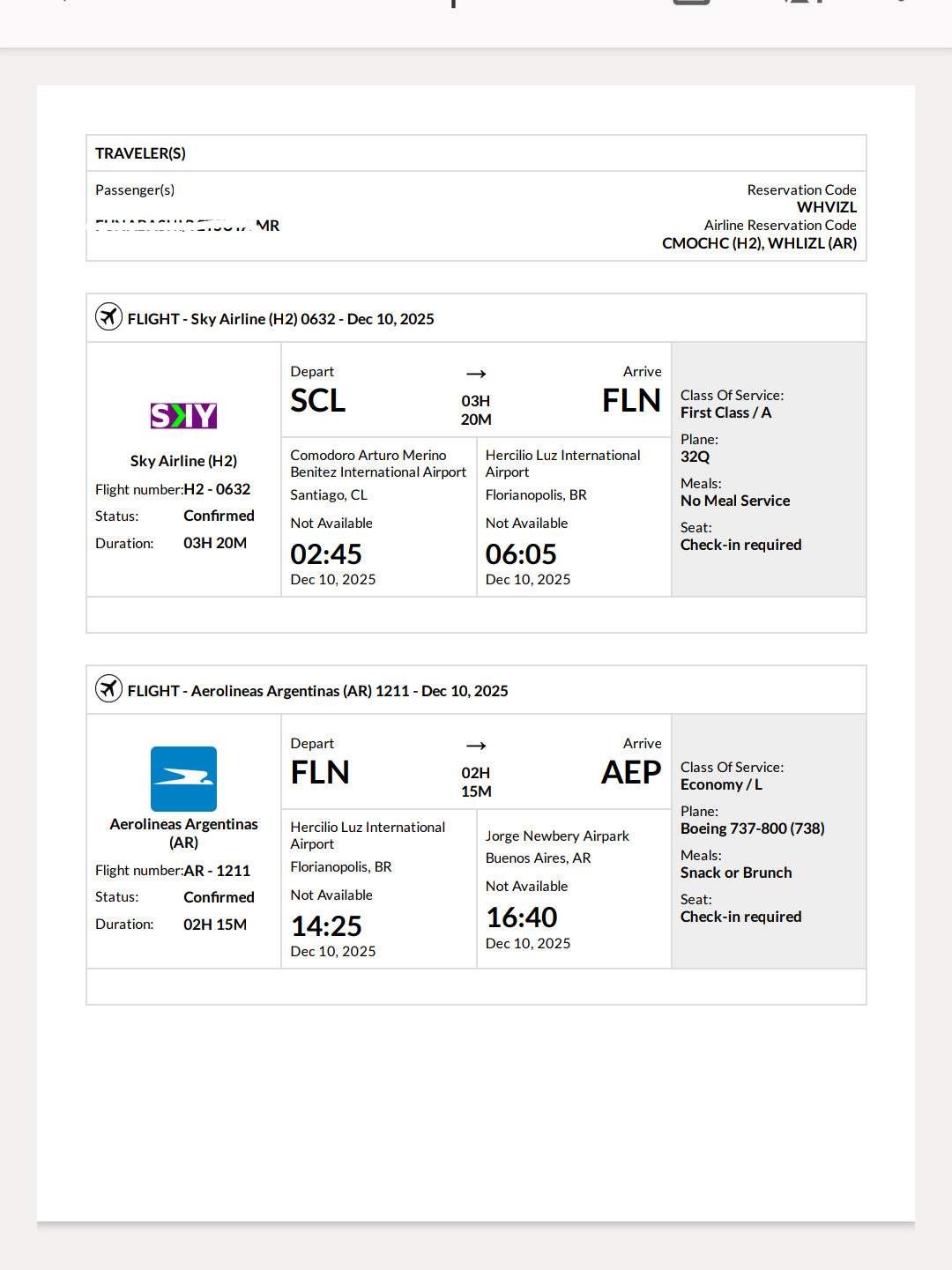Click the 02:45 departure time

point(326,554)
